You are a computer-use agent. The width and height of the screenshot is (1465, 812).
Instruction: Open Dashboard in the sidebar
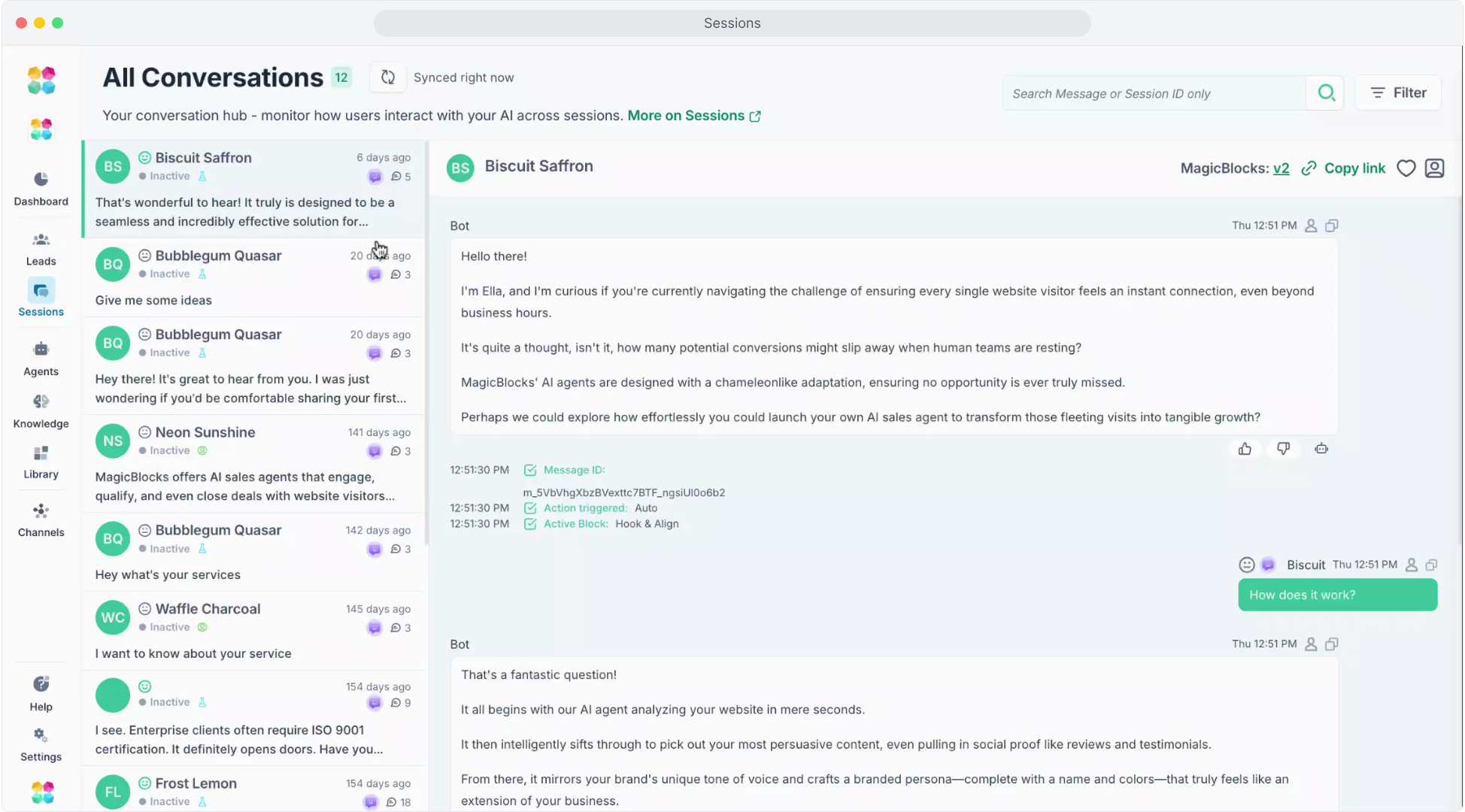point(41,188)
